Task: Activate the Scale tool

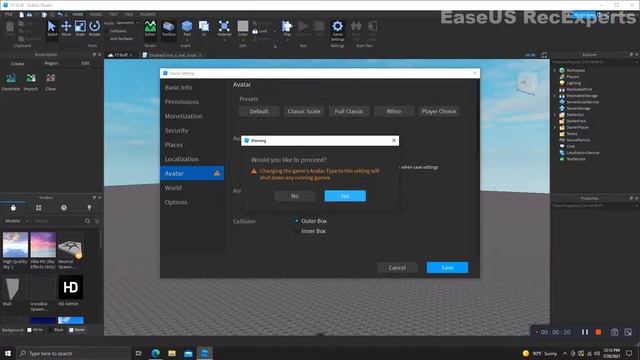Action: (x=80, y=29)
